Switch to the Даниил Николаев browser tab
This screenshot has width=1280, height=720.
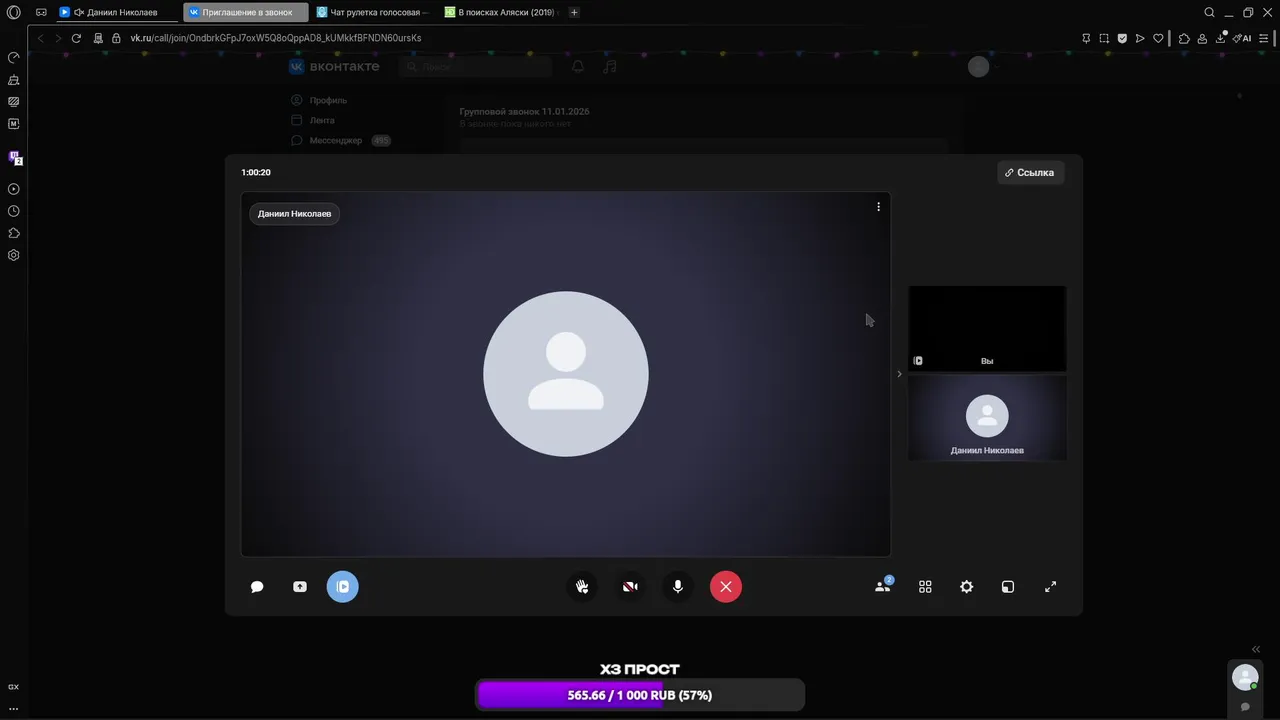(118, 12)
